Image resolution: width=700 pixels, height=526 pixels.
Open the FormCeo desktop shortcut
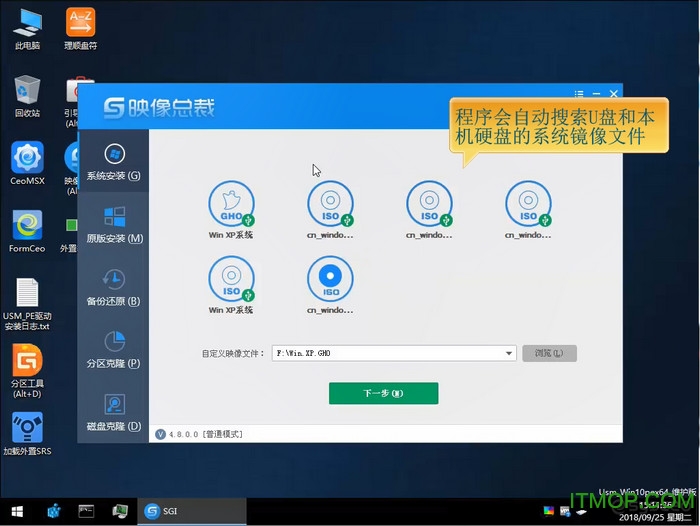click(x=27, y=229)
